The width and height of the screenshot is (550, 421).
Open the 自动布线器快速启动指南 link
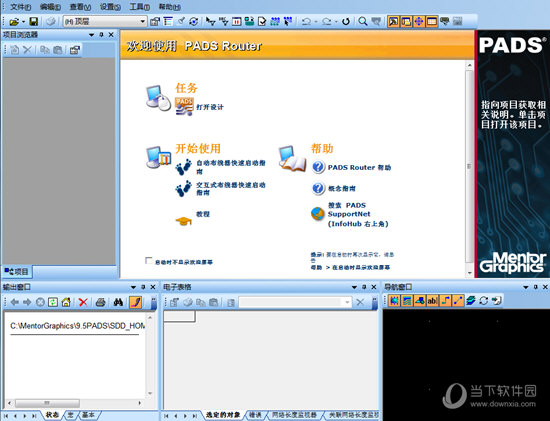click(x=230, y=167)
